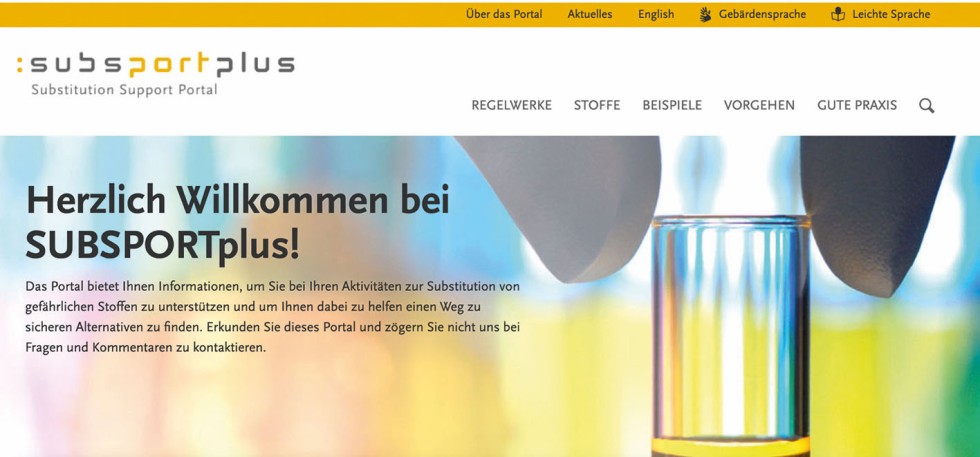
Task: Open the Über das Portal link
Action: point(504,14)
